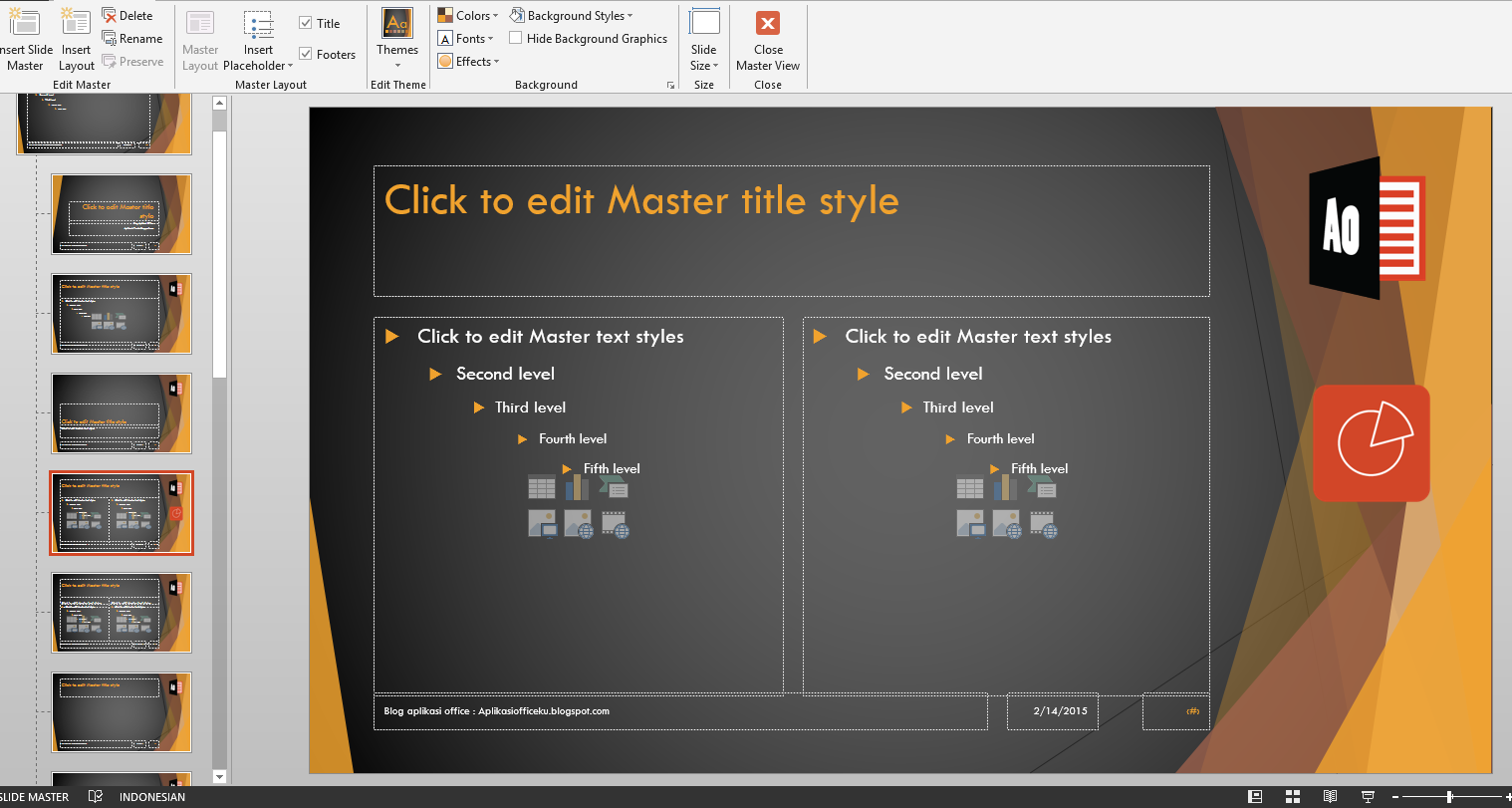Click Online Pictures icon in right placeholder
Image resolution: width=1512 pixels, height=808 pixels.
(x=1006, y=524)
